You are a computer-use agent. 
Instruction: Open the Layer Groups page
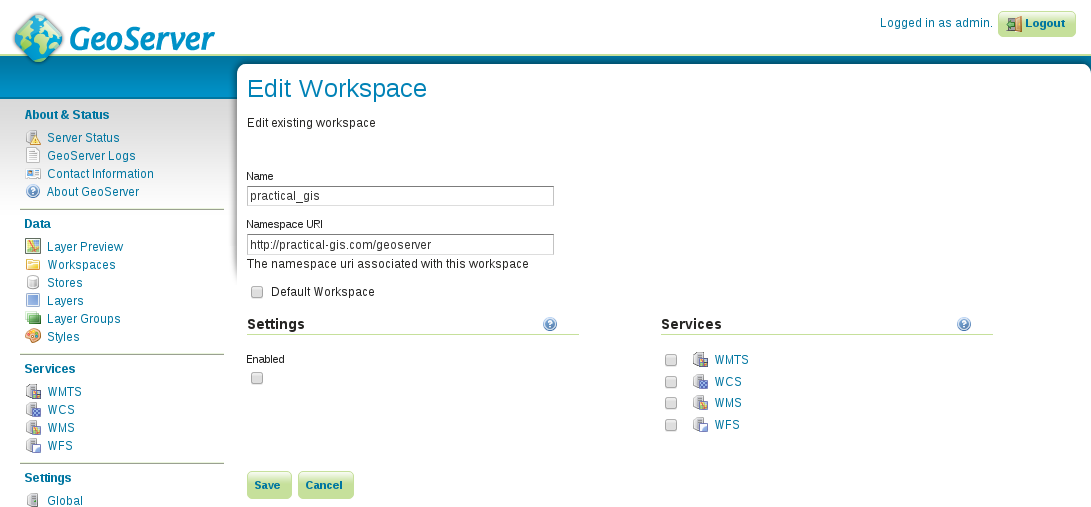pos(83,319)
